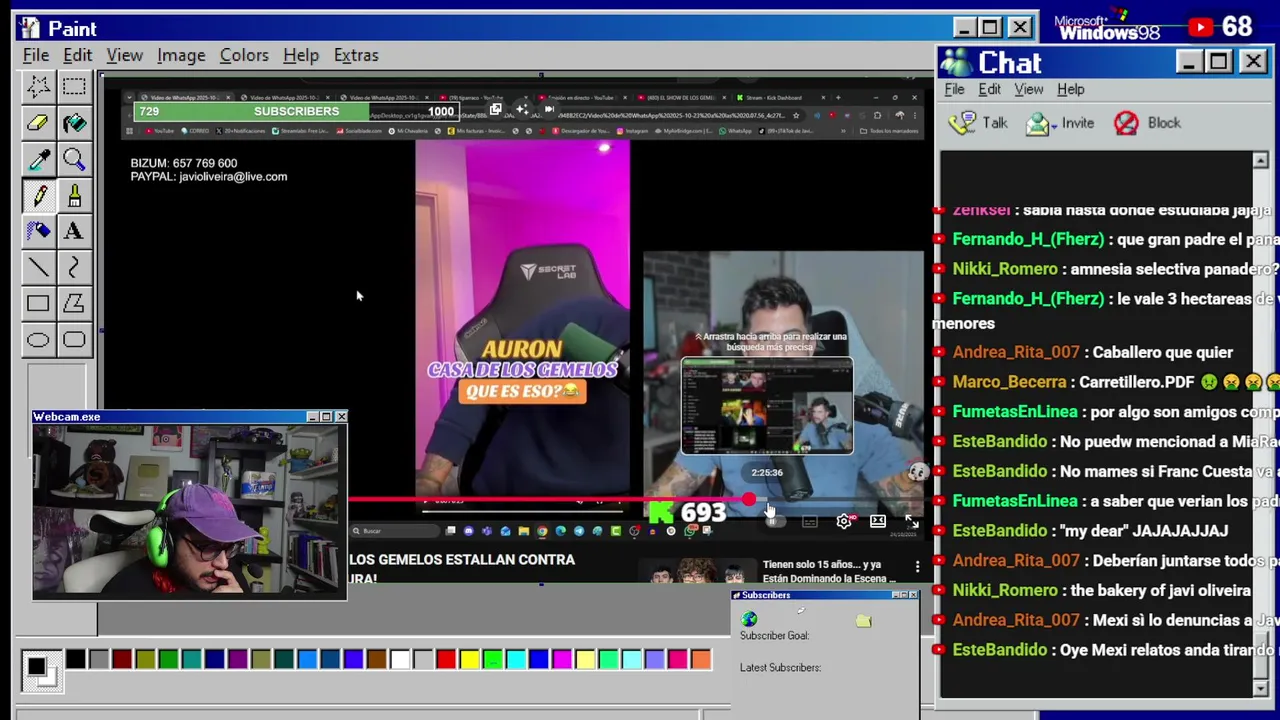
Task: Click the Talk button in Chat
Action: (x=978, y=123)
